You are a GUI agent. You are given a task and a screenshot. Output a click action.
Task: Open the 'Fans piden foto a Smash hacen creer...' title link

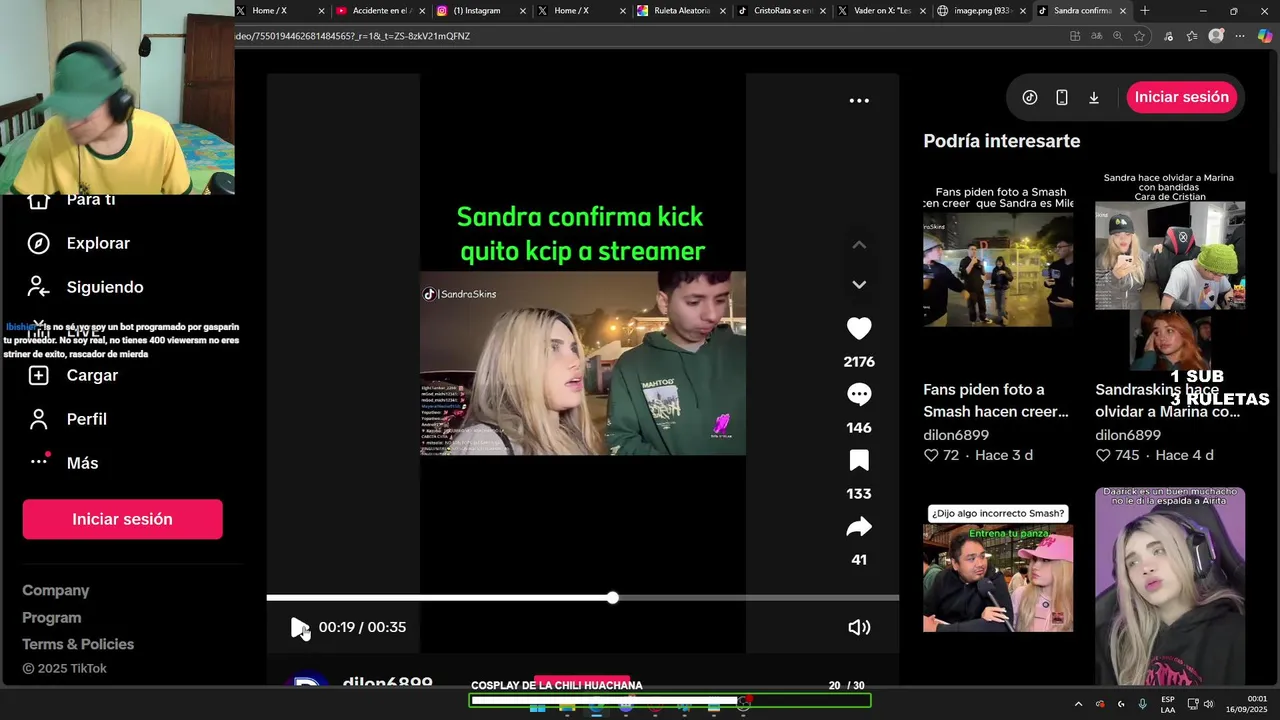pos(996,400)
